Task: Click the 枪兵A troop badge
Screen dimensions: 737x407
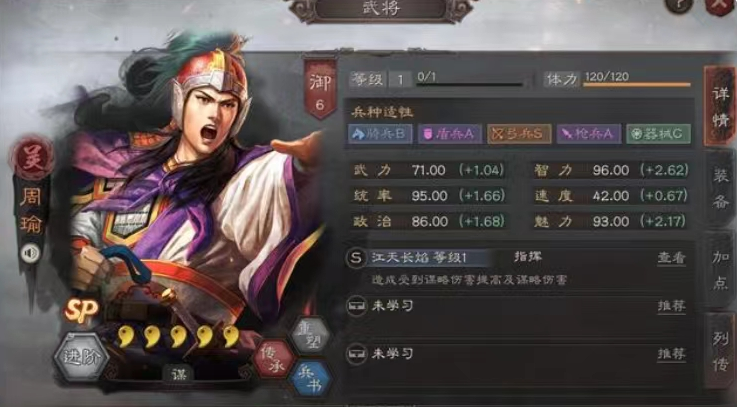Action: 589,134
